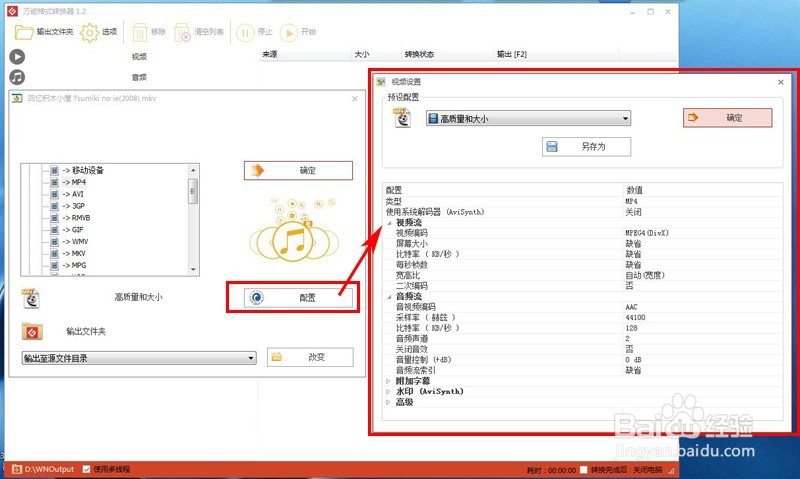Viewport: 800px width, 479px height.
Task: Click 确定 in the format dialog
Action: (298, 170)
